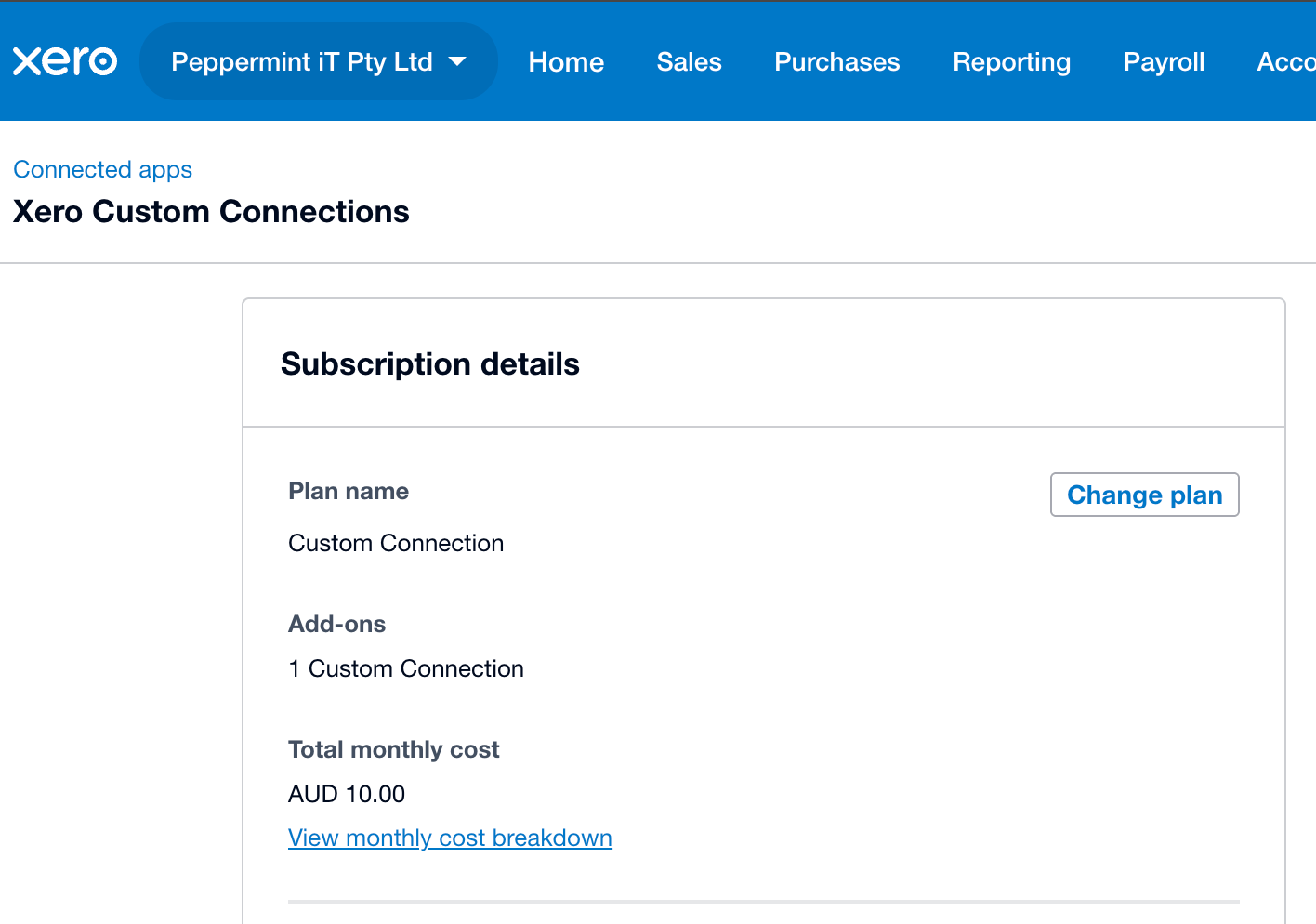Viewport: 1316px width, 924px height.
Task: Click the Plan name label
Action: tap(349, 491)
